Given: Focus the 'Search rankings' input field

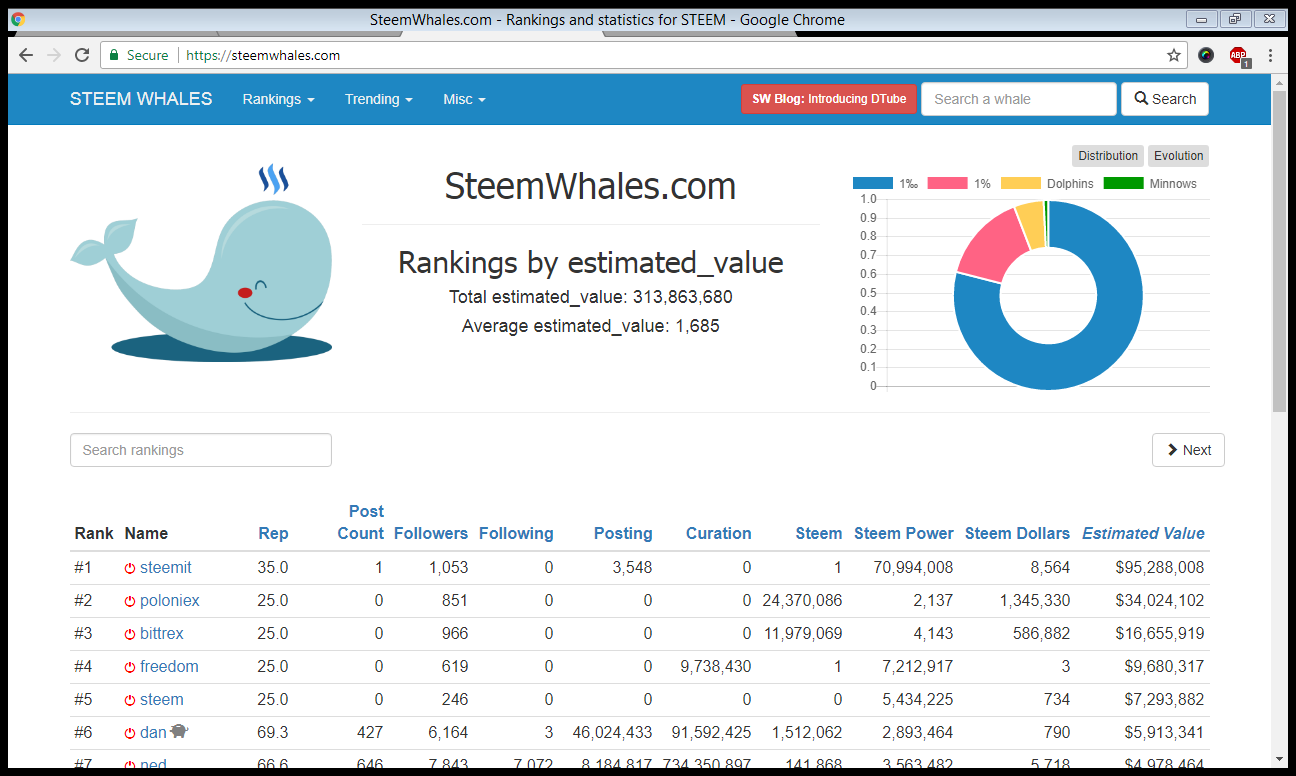Looking at the screenshot, I should (x=201, y=450).
